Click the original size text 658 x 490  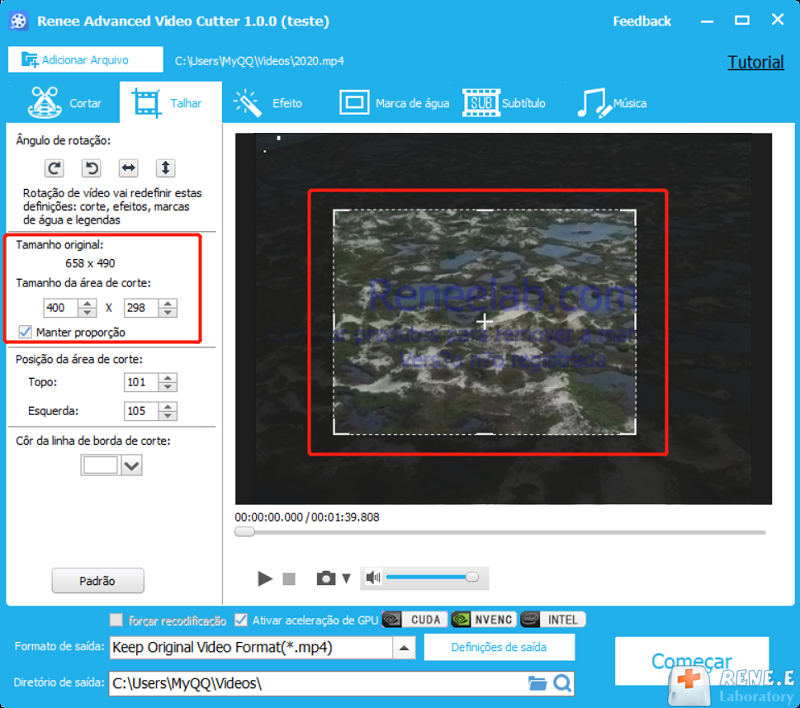click(90, 263)
